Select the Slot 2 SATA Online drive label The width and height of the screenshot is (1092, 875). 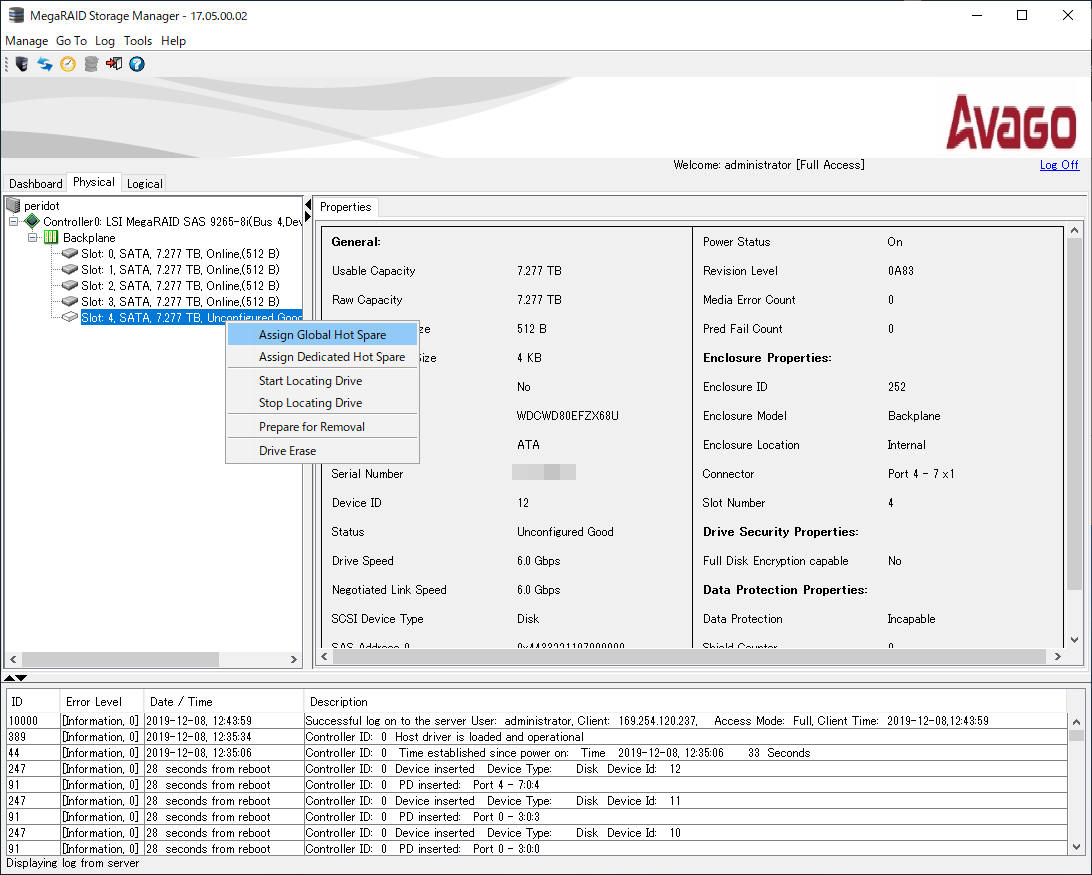point(180,286)
